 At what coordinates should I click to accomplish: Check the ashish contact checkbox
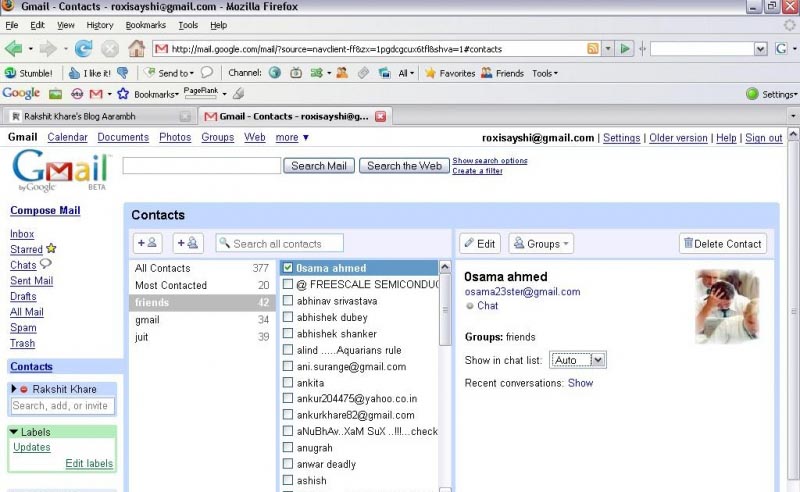(x=288, y=480)
